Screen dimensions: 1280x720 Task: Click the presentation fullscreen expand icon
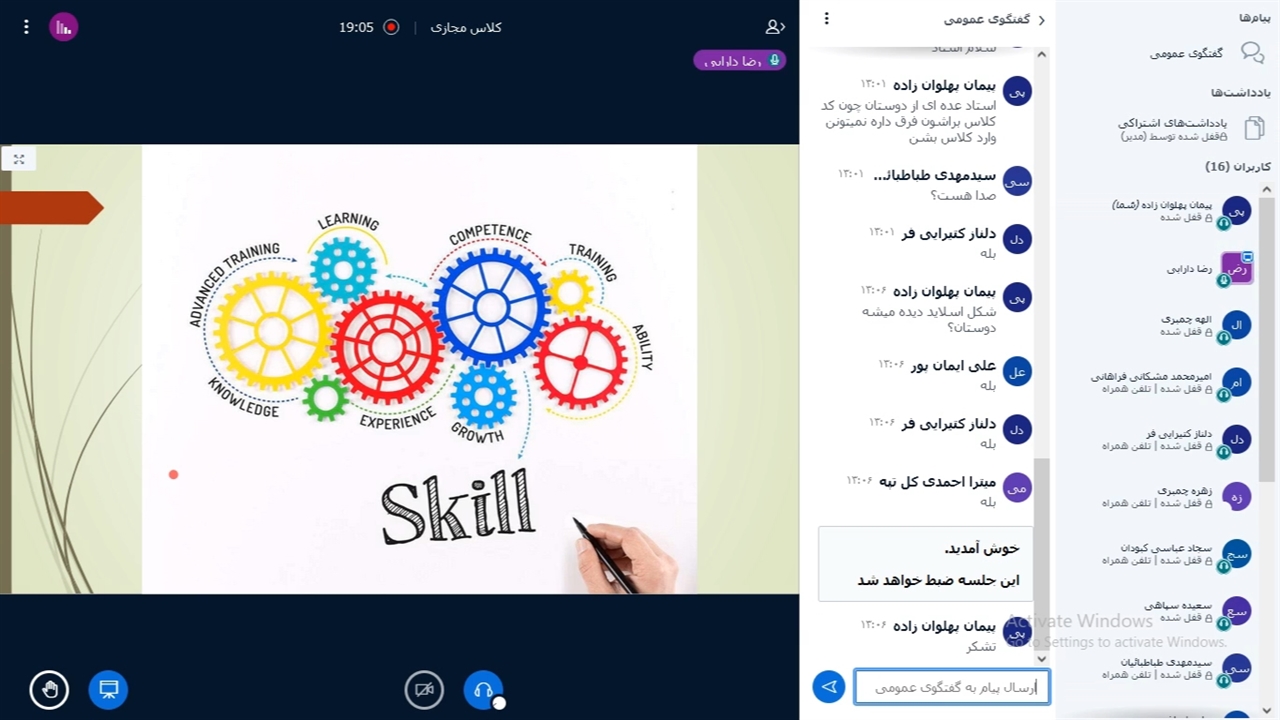click(19, 158)
